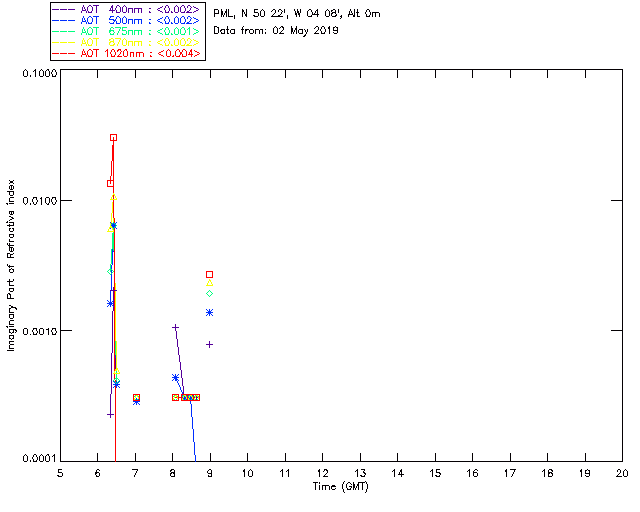This screenshot has height=512, width=640.
Task: Click the legend entry 'AOT 500nm : <0.002>'
Action: point(128,20)
